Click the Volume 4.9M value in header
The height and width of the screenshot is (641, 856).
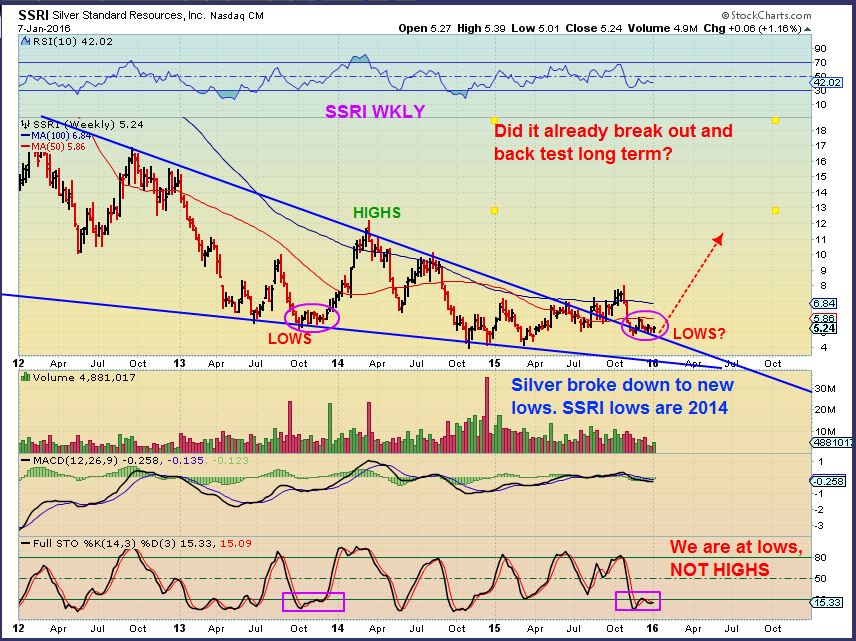click(x=663, y=28)
